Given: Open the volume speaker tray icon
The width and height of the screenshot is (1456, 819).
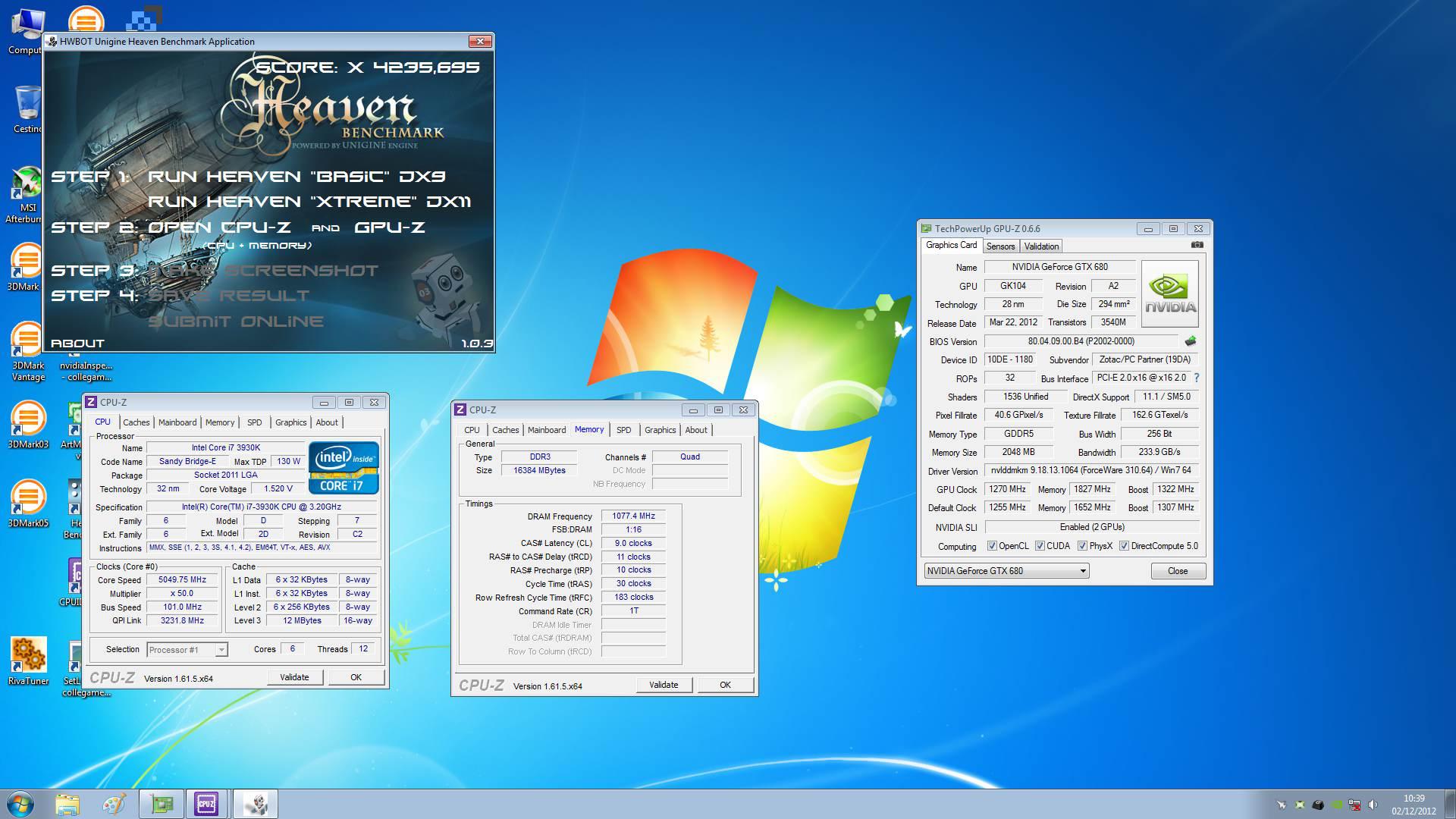Looking at the screenshot, I should (1373, 805).
